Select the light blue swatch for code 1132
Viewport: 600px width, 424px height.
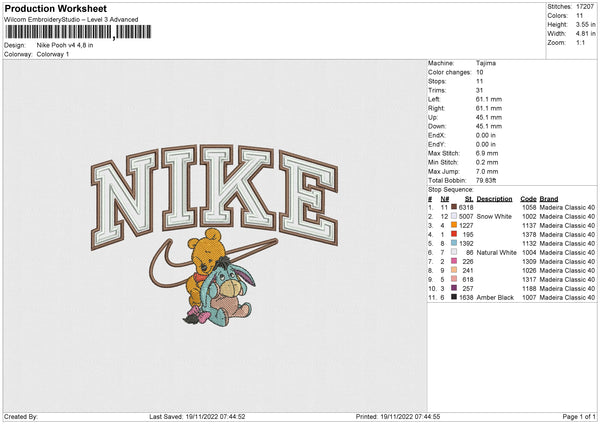[x=454, y=243]
